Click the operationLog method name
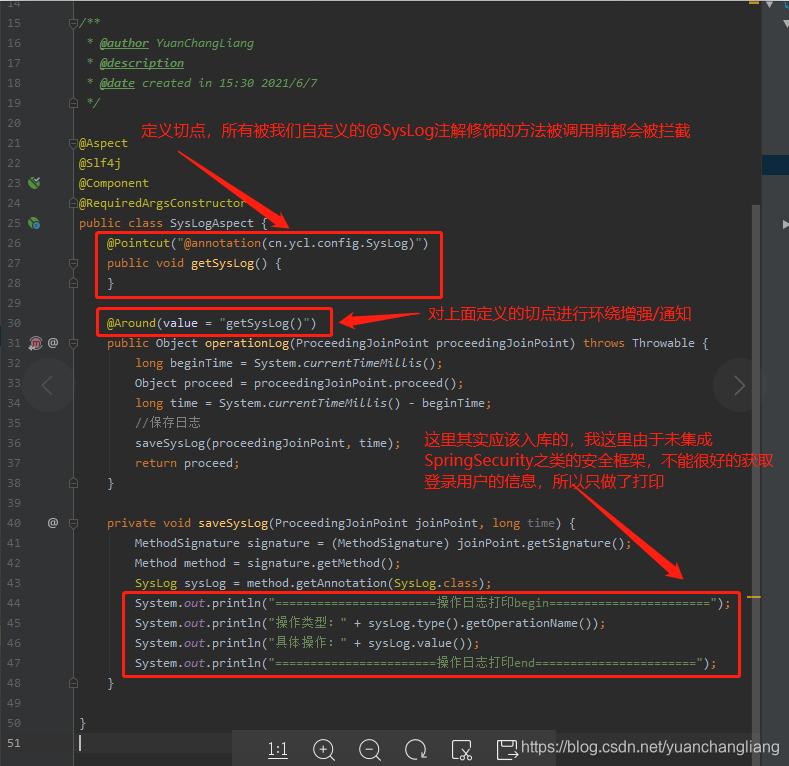 (247, 343)
